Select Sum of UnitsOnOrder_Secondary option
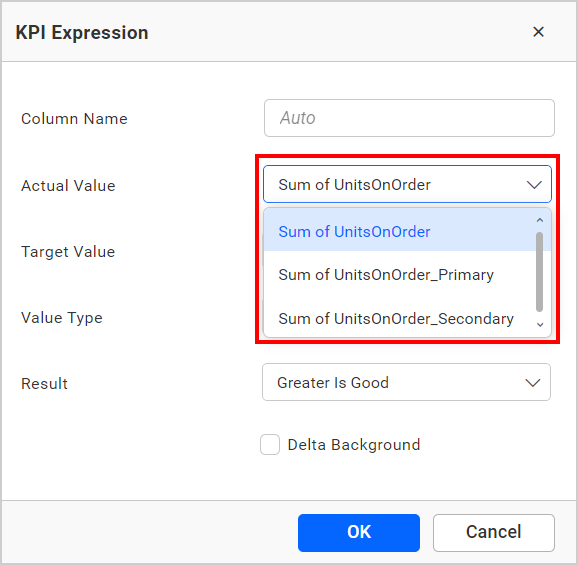Image resolution: width=578 pixels, height=565 pixels. 400,318
